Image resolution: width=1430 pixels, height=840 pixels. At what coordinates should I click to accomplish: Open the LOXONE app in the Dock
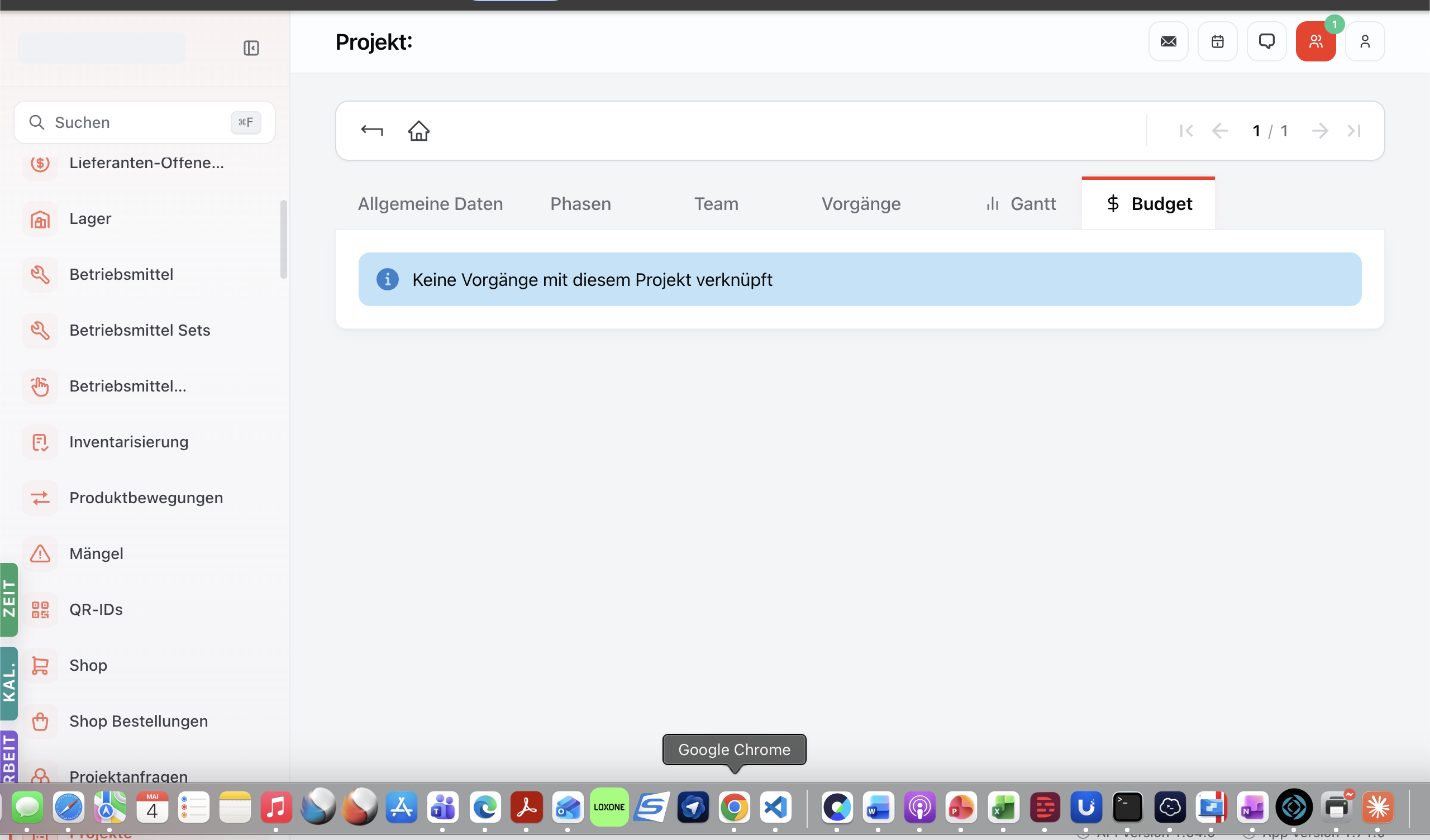coord(609,807)
